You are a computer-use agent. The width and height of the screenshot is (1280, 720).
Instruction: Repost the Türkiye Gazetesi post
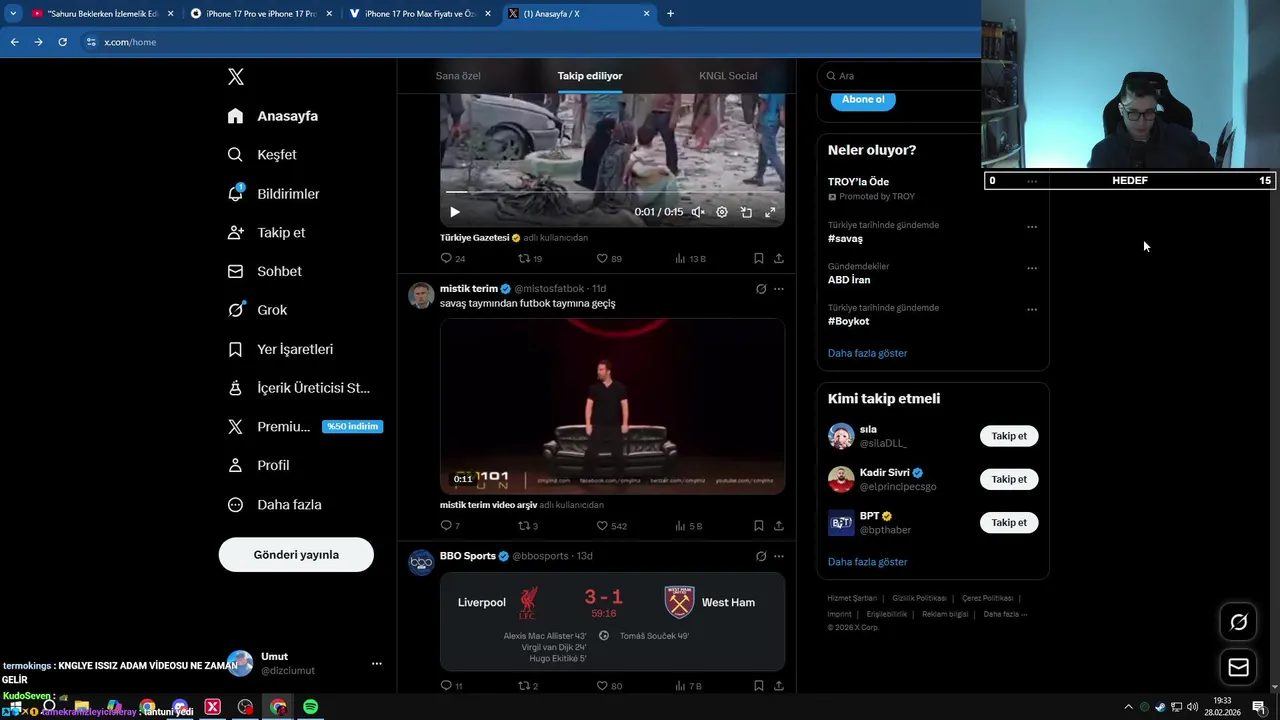[530, 258]
